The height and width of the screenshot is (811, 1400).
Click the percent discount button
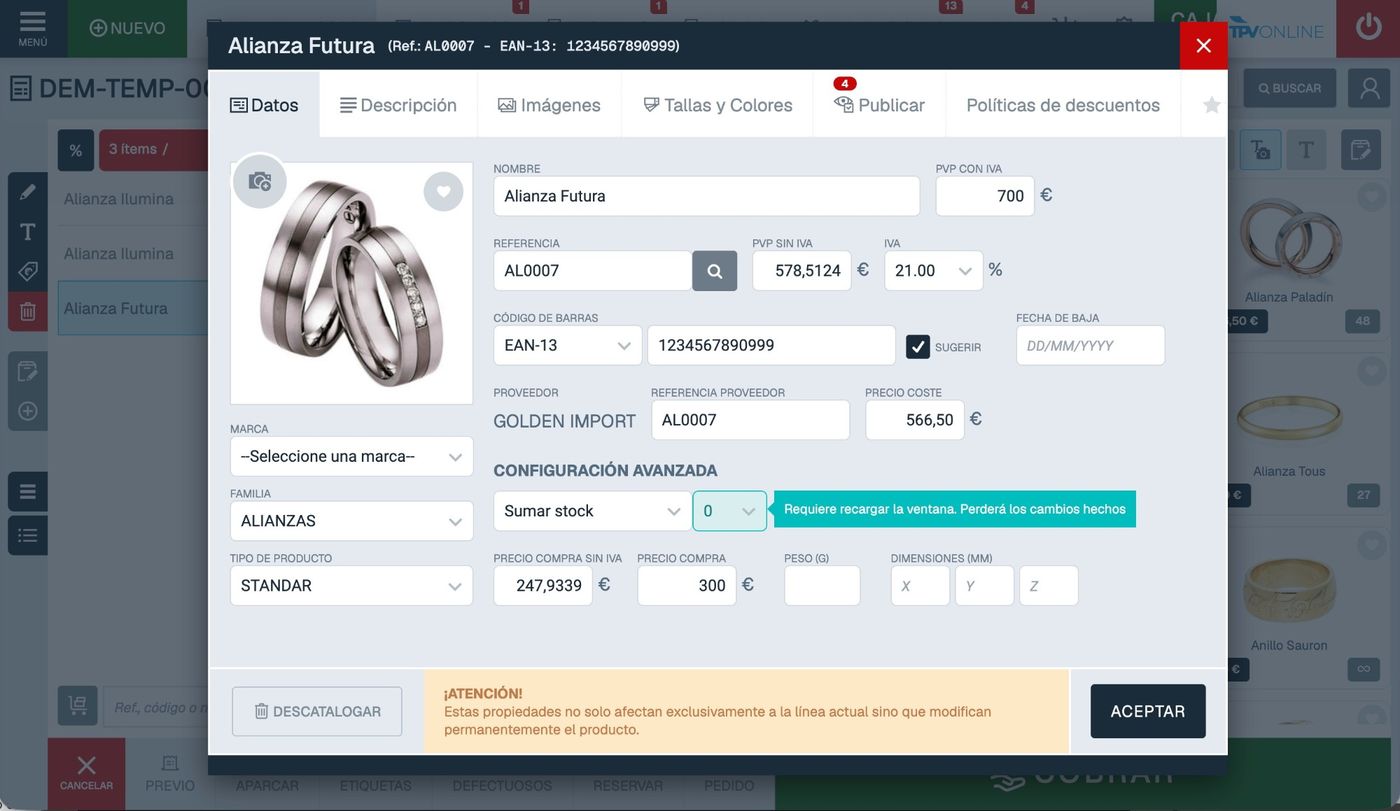76,150
